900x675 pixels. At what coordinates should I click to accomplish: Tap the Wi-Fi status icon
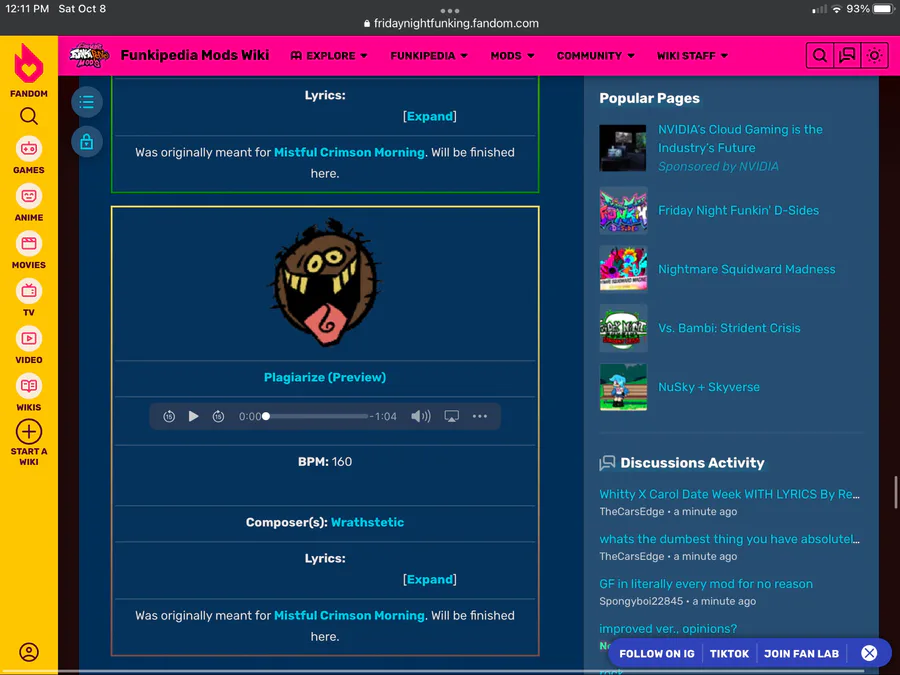[836, 9]
